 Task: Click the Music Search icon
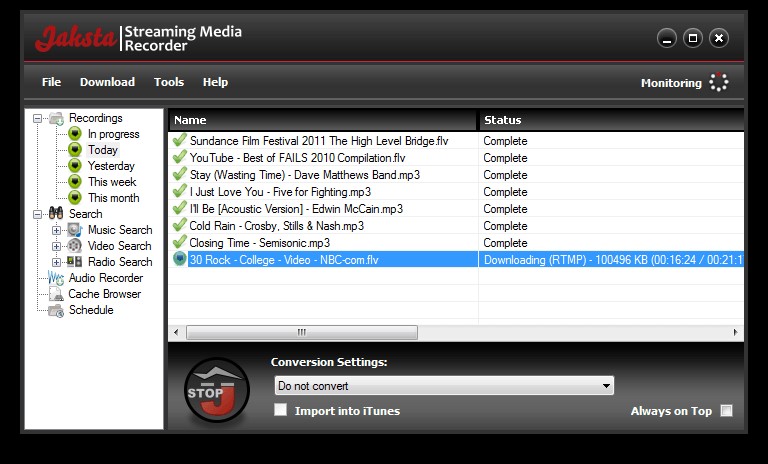coord(75,230)
